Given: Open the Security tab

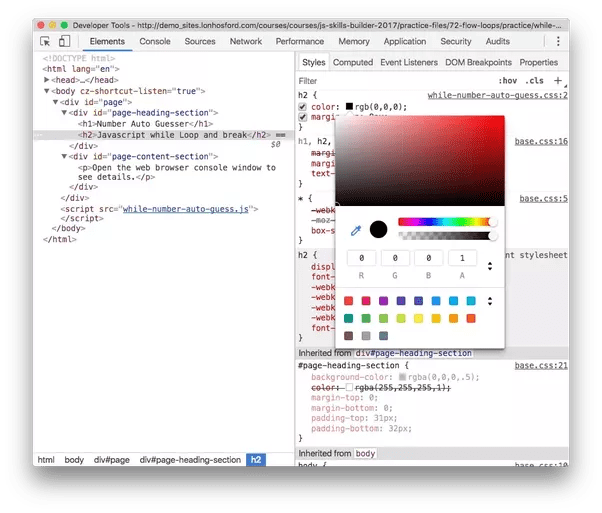Looking at the screenshot, I should [456, 41].
